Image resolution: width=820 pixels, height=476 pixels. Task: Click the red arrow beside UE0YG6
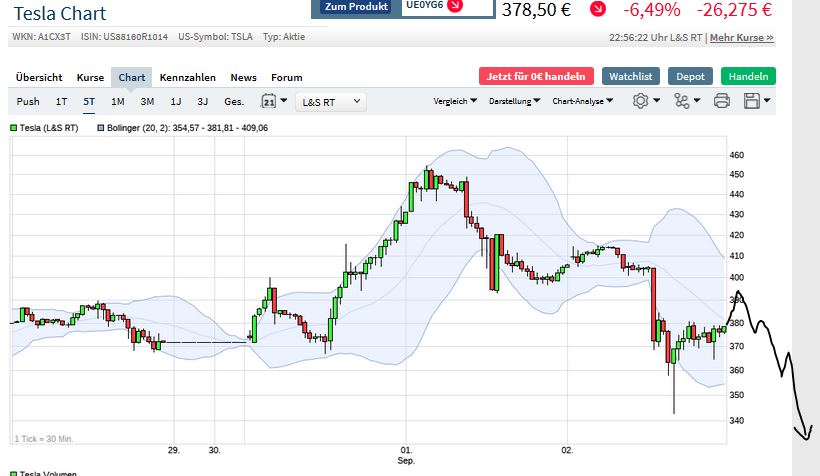[x=455, y=5]
